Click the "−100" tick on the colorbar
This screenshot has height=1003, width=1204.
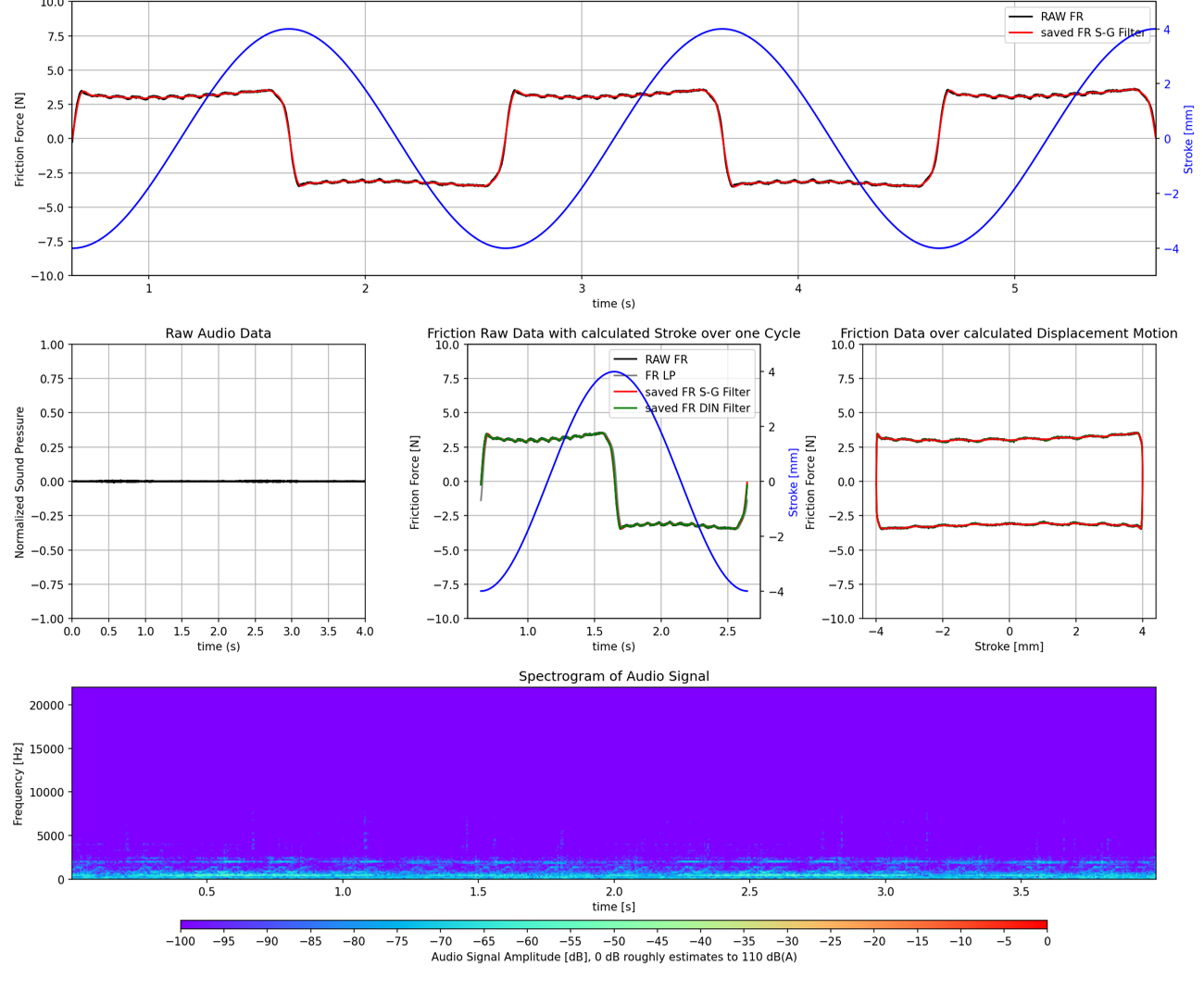[181, 941]
